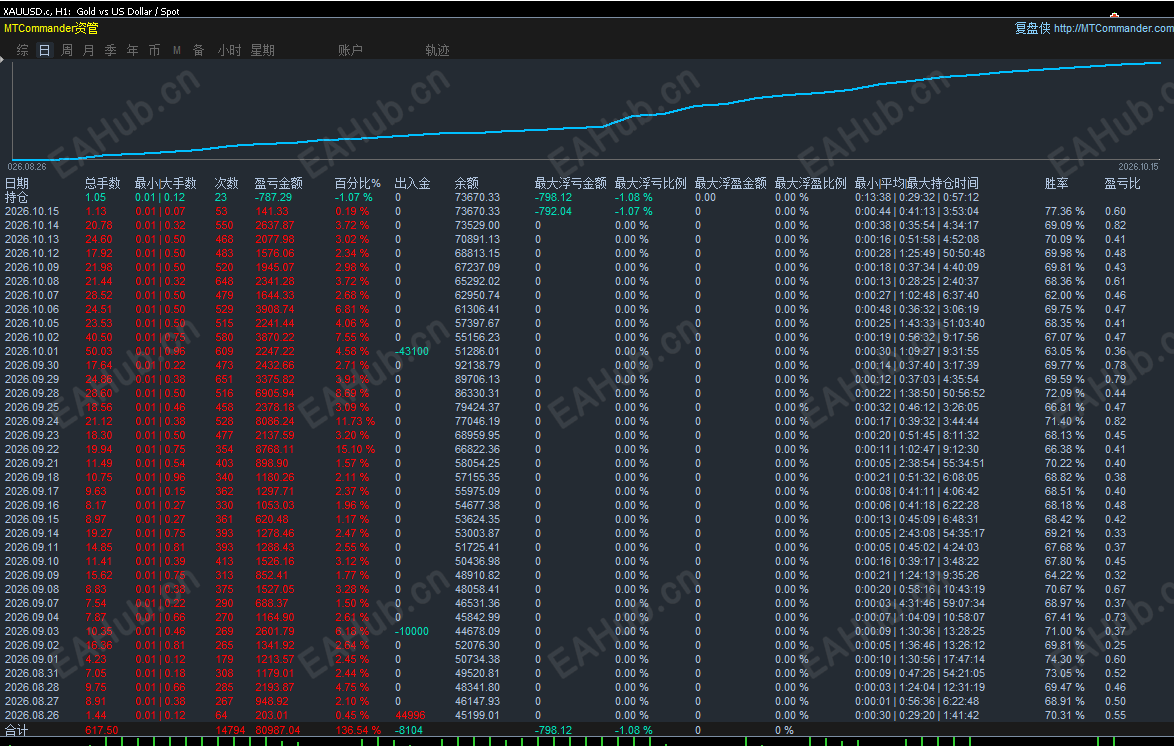The width and height of the screenshot is (1174, 746).
Task: Click the 14794 total trades count
Action: pyautogui.click(x=230, y=730)
